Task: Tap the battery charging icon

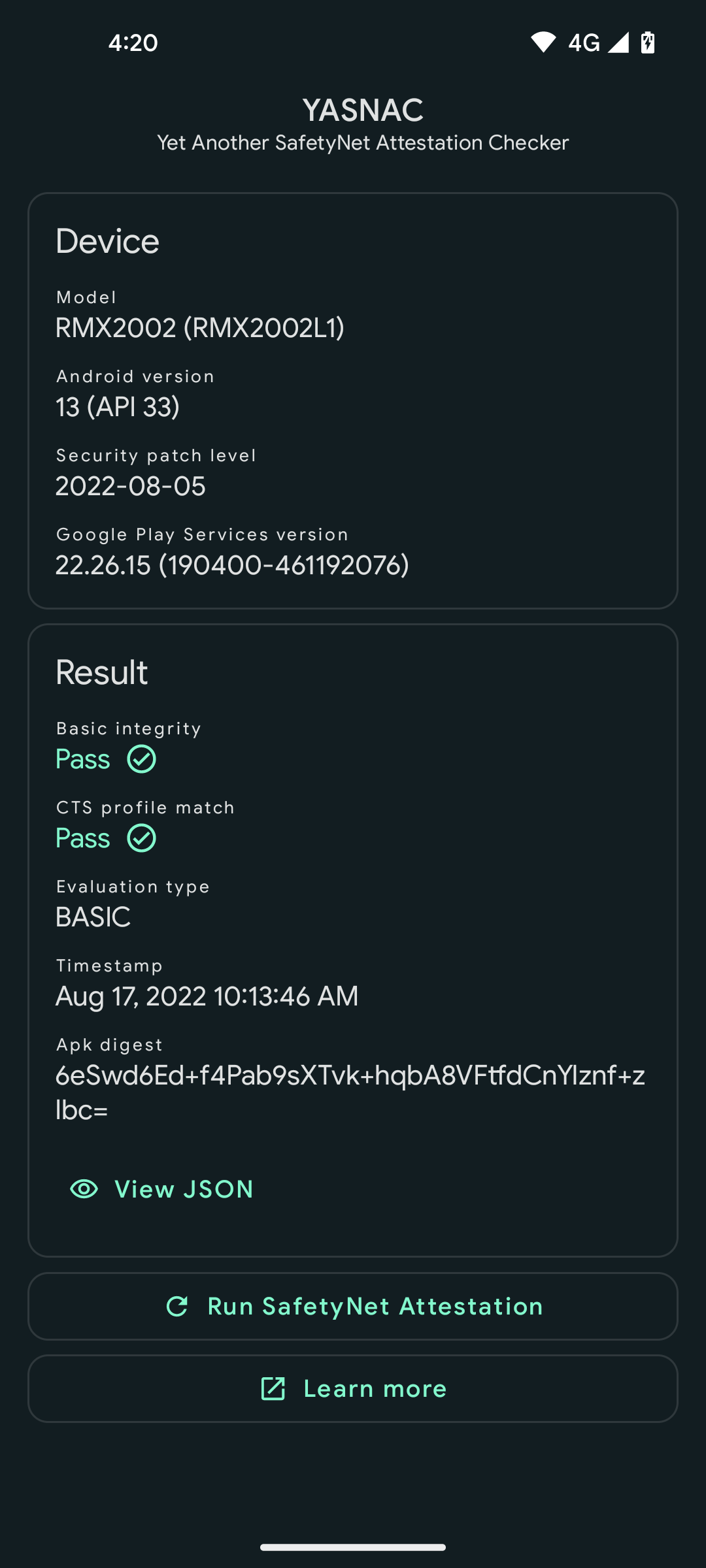Action: pyautogui.click(x=648, y=42)
